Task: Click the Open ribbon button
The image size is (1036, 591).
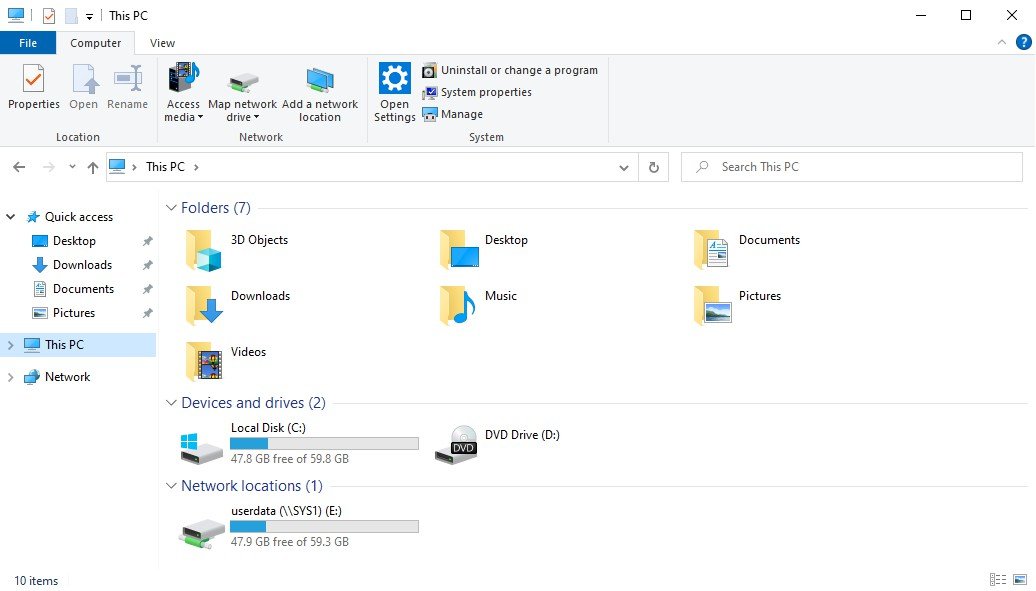Action: click(x=84, y=87)
